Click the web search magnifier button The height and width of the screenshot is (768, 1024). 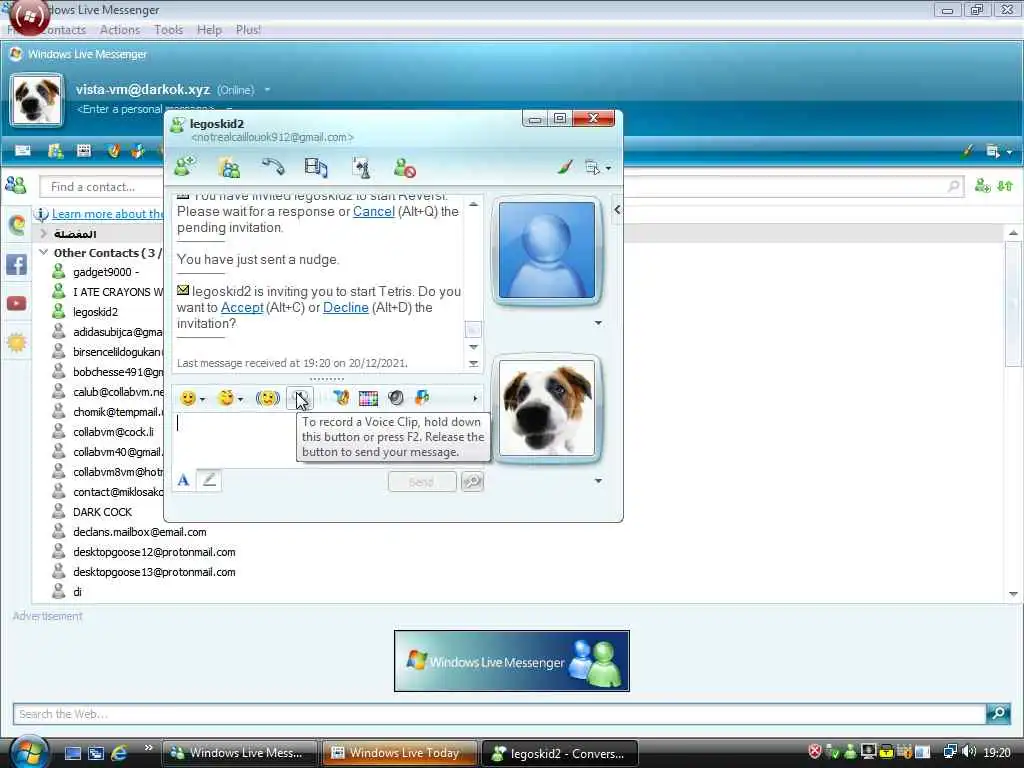(x=999, y=713)
